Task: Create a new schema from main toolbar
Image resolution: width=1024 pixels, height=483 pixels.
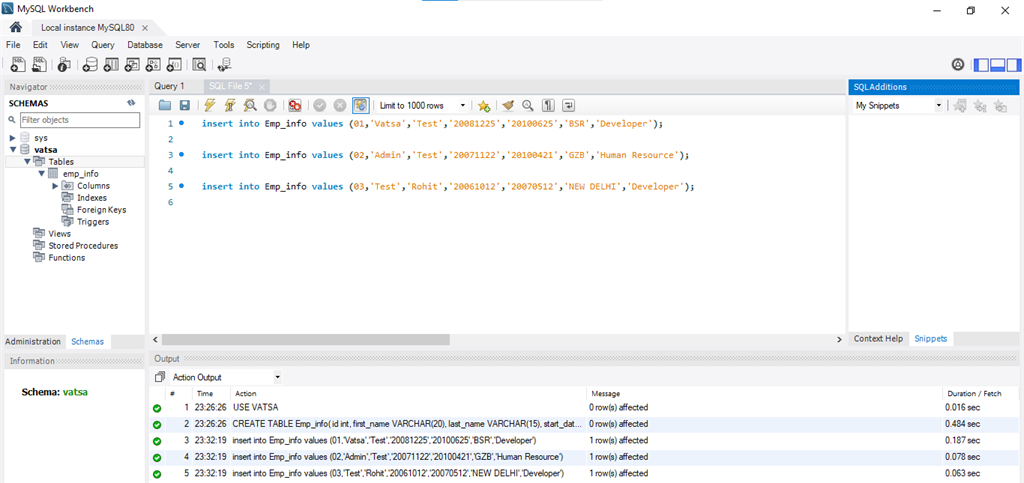Action: point(89,65)
